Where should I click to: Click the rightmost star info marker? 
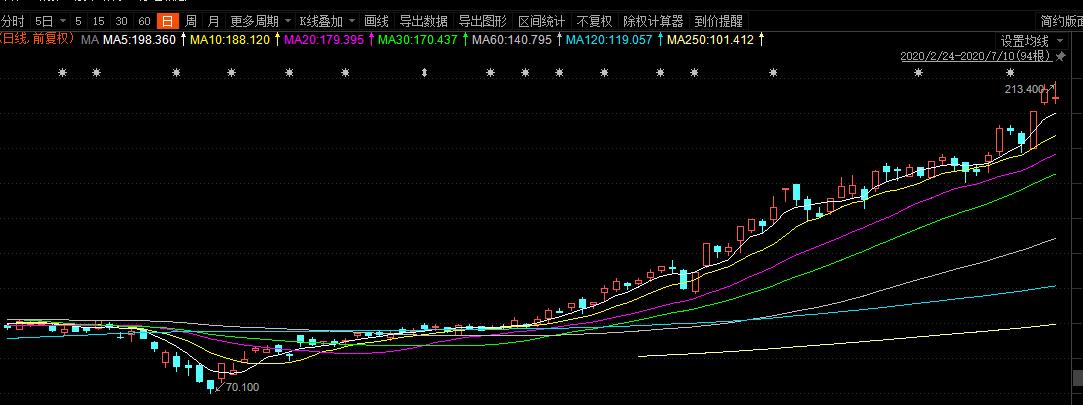[1010, 72]
